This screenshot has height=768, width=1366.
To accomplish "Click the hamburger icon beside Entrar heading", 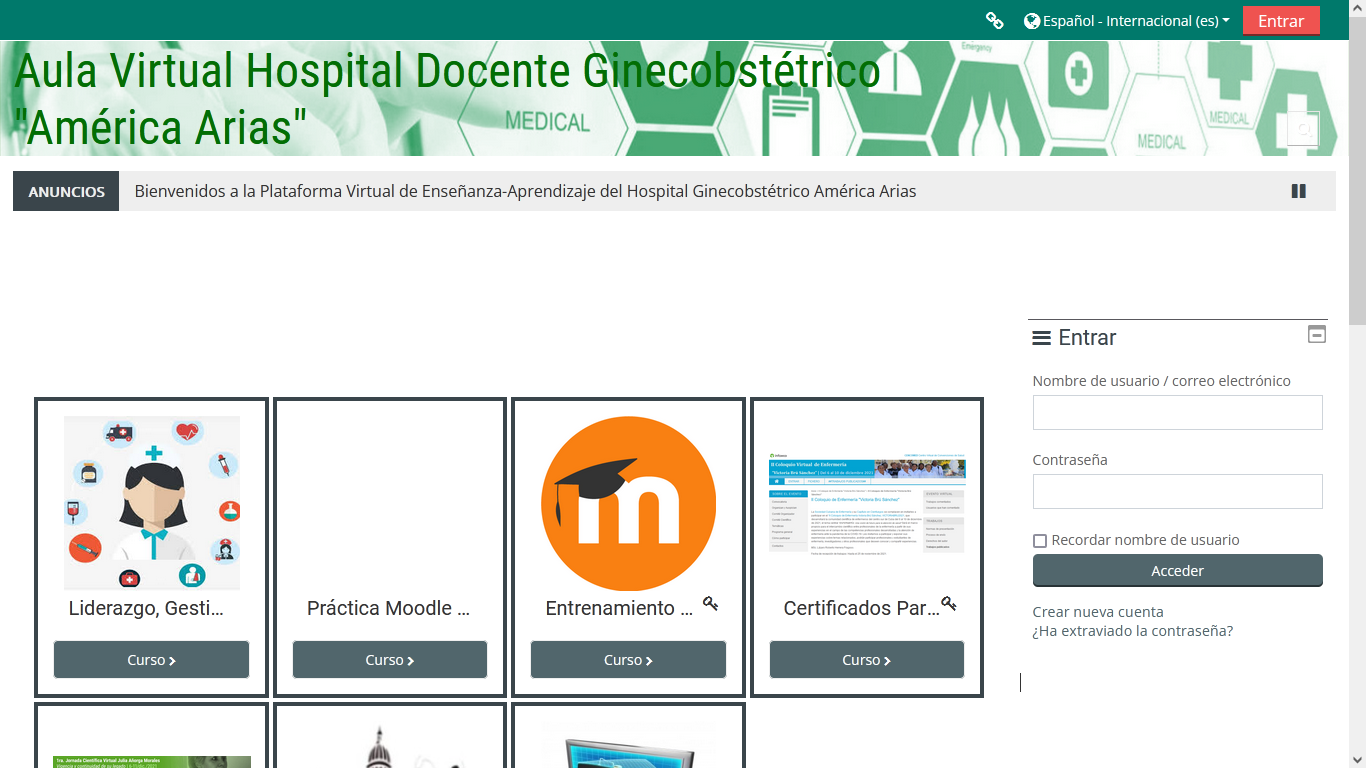I will [x=1041, y=338].
